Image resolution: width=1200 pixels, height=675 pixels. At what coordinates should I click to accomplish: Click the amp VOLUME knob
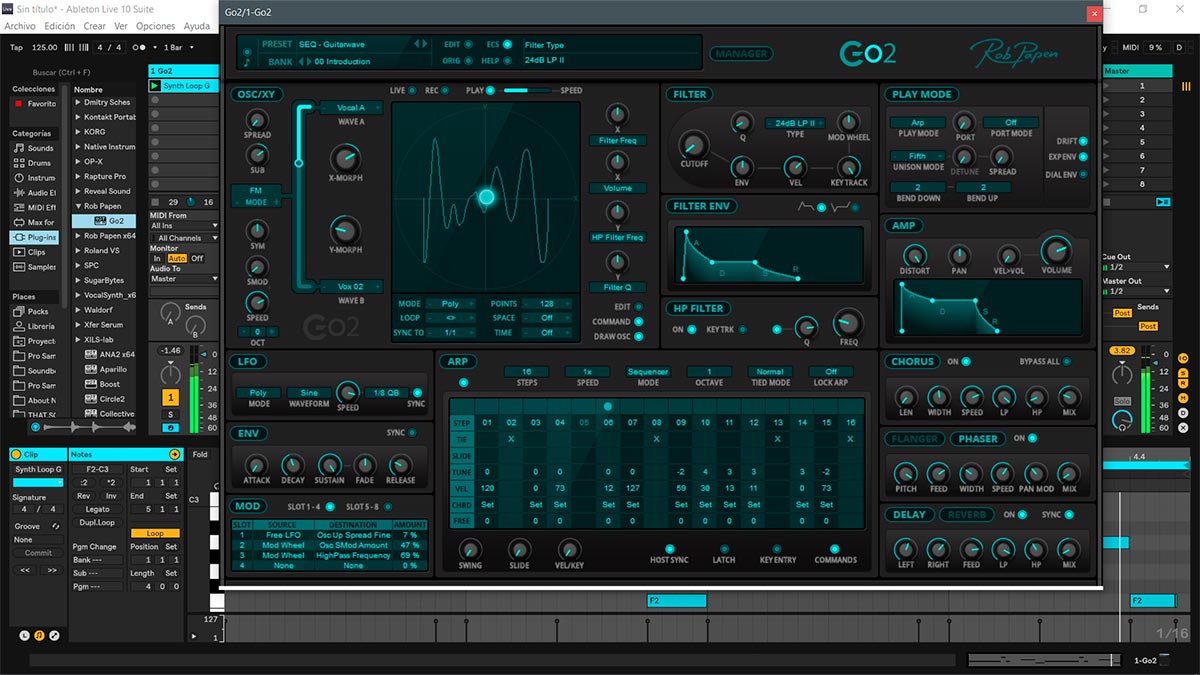(x=1056, y=250)
